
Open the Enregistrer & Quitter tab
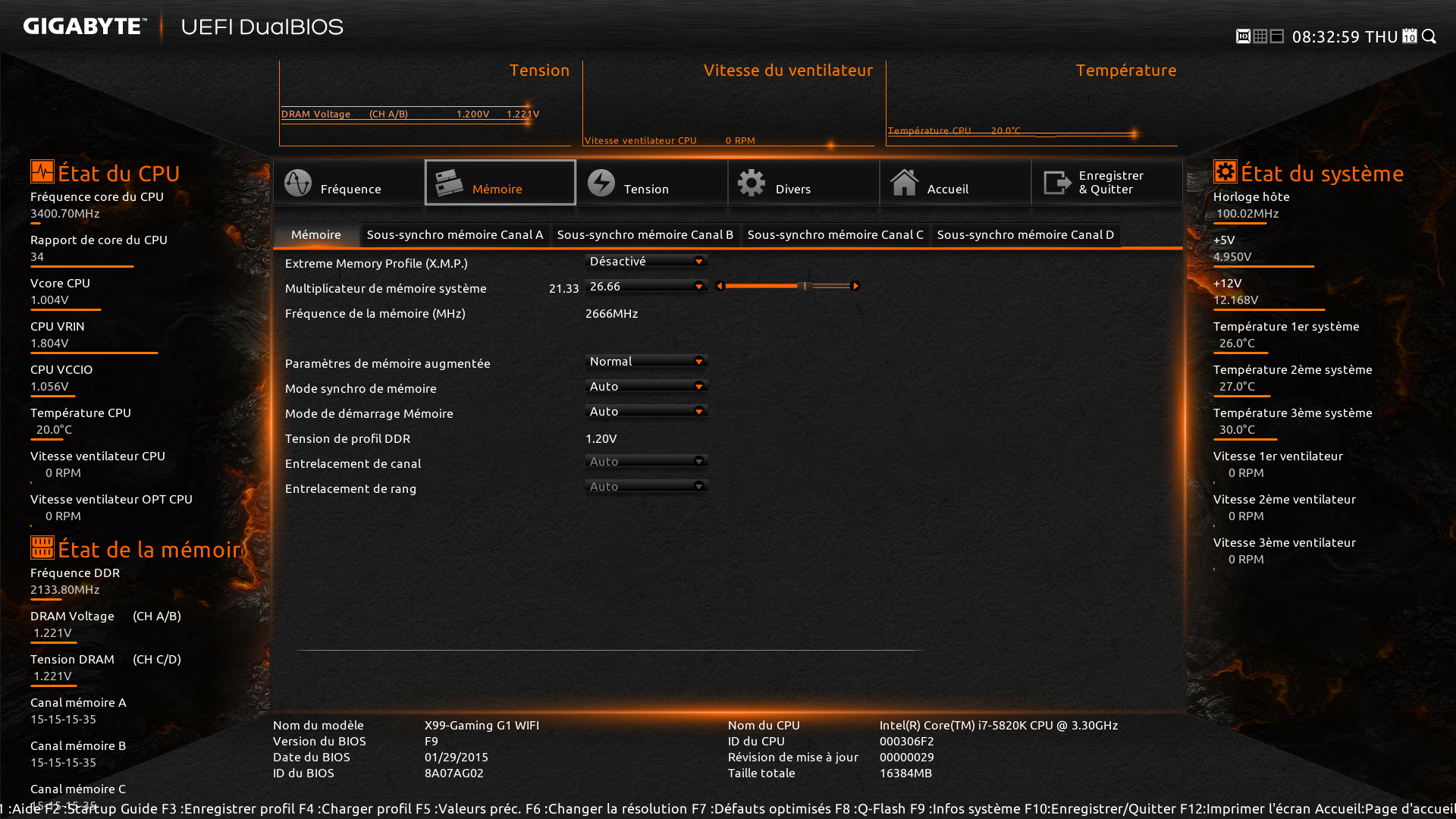click(x=1107, y=182)
